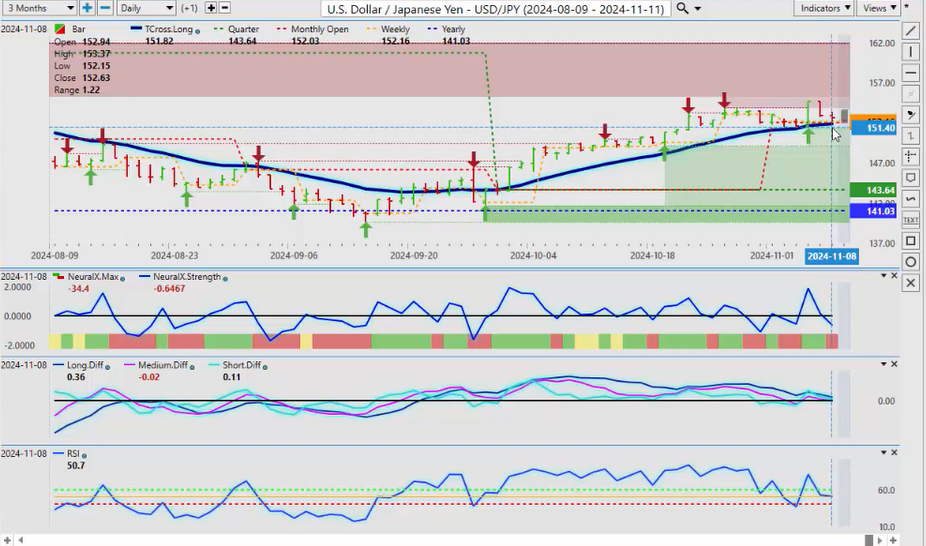Viewport: 926px width, 546px height.
Task: Click the blue minus zoom-out button
Action: (105, 8)
